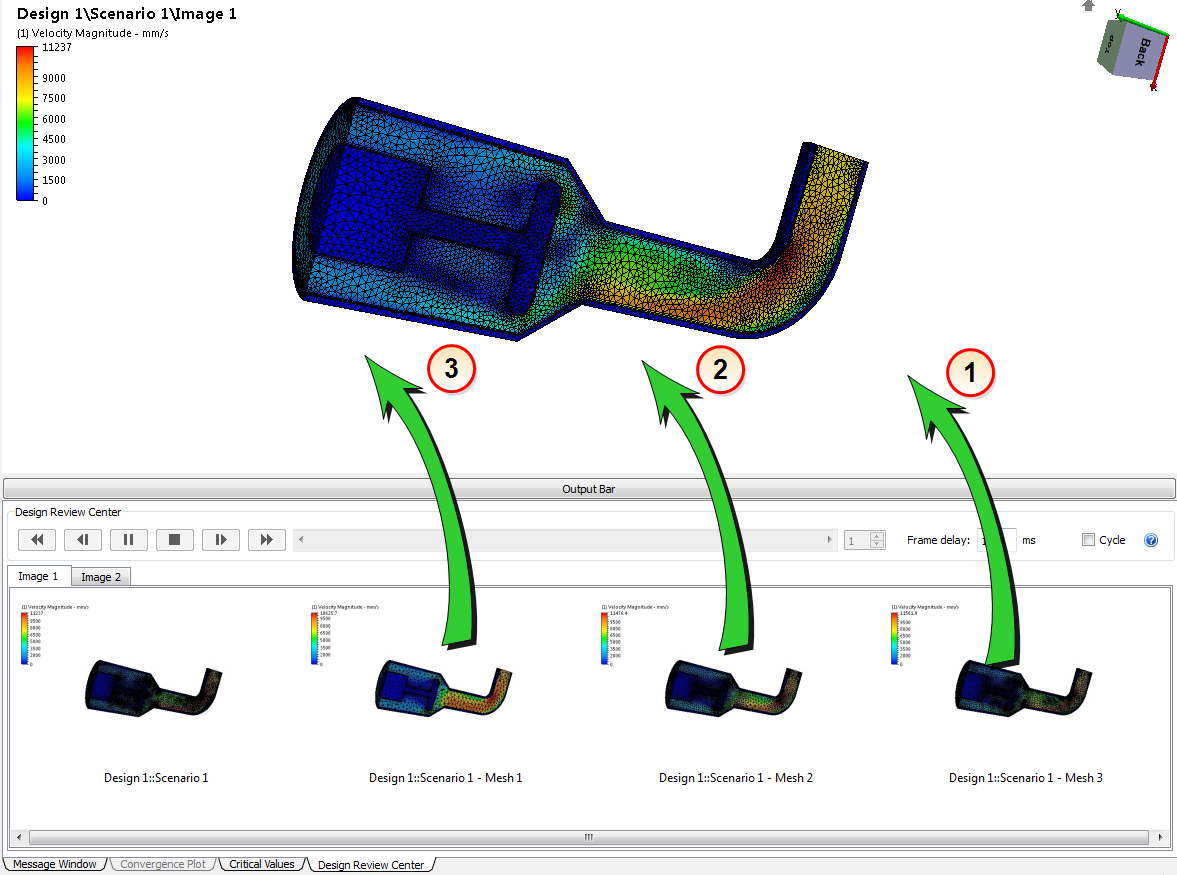
Task: Click the 'Design 1\Scenario 1\Image 1' title
Action: pos(126,14)
